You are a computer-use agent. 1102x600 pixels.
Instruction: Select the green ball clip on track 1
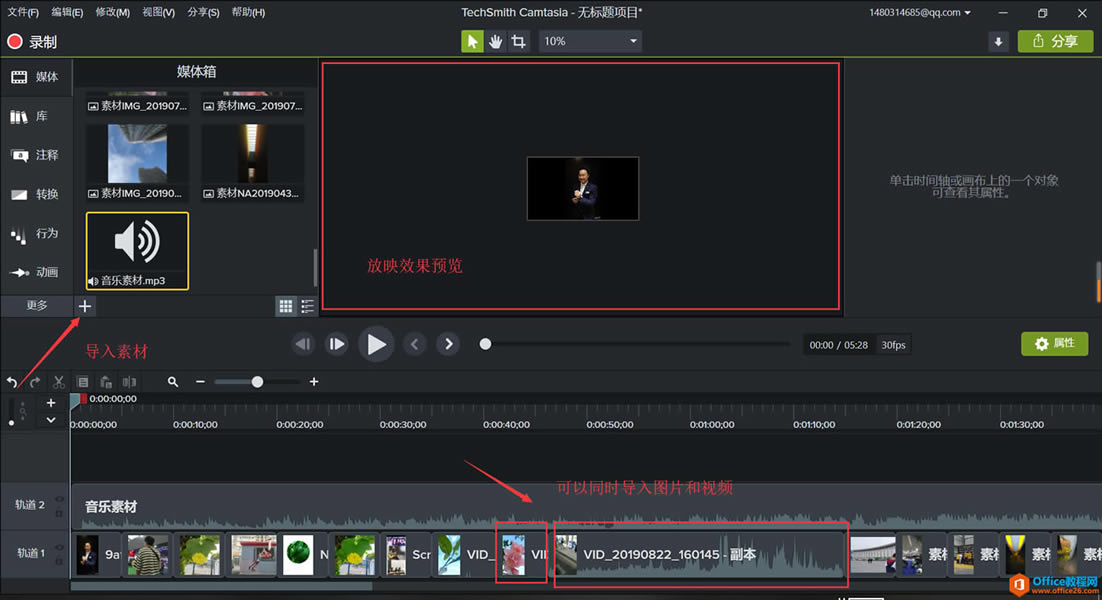click(305, 554)
